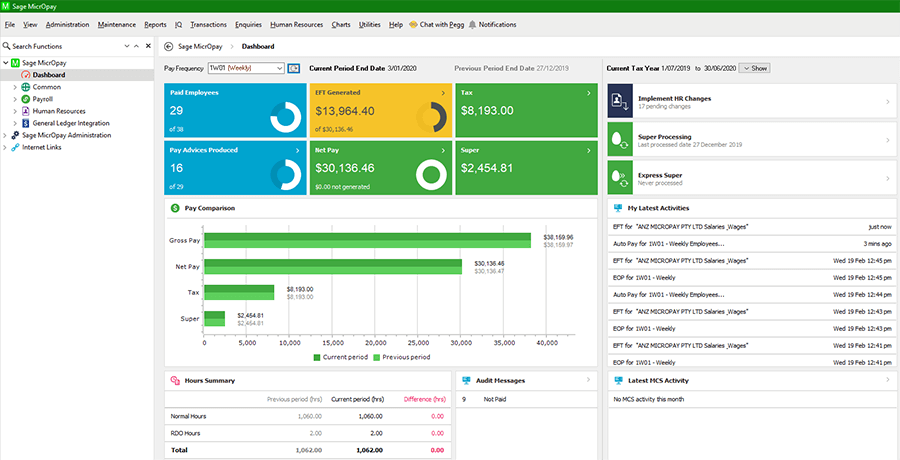Click the Latest MCS Activity chevron
Viewport: 900px width, 460px height.
pyautogui.click(x=887, y=380)
